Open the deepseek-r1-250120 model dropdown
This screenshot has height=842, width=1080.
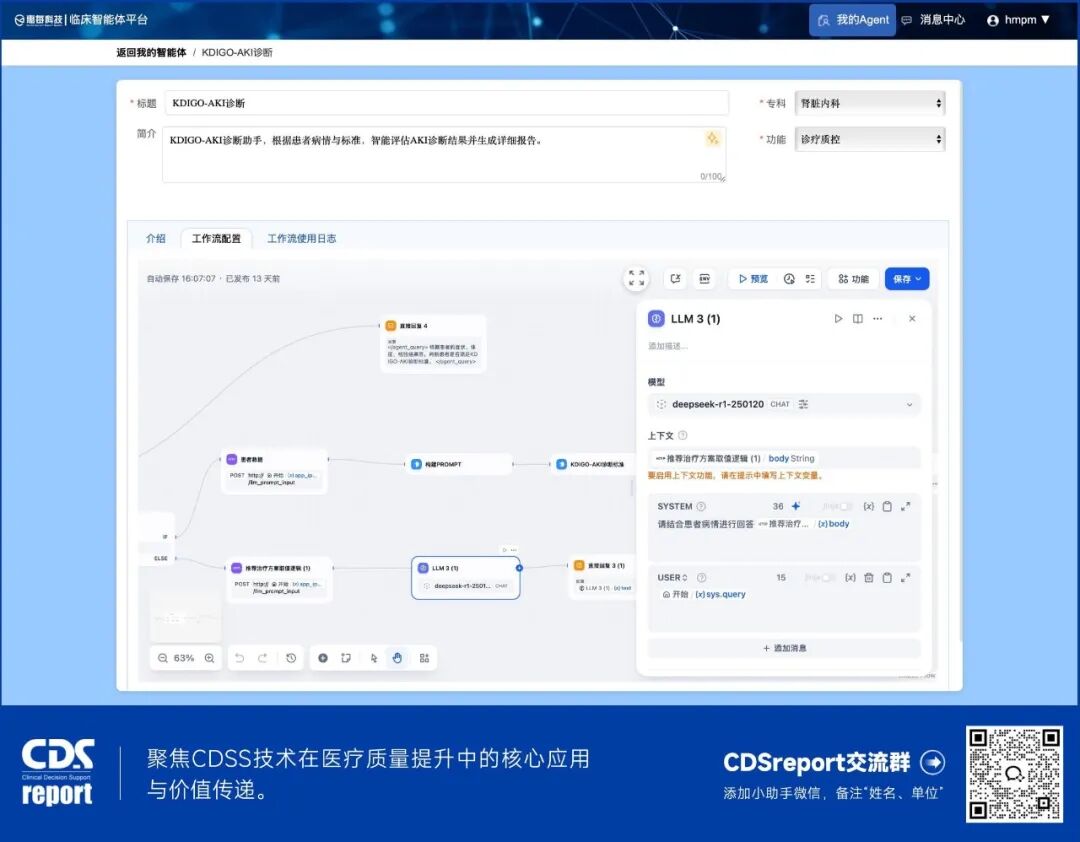(783, 404)
